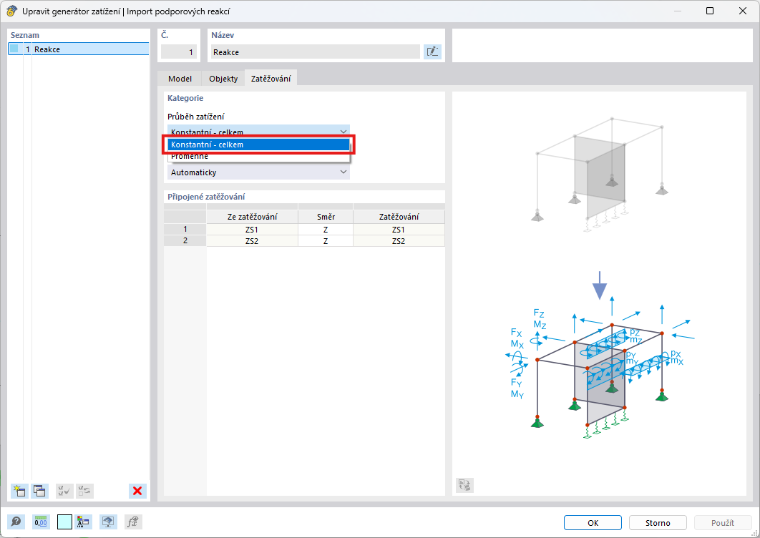Screen dimensions: 760x538
Task: Click the invert selection icon
Action: pyautogui.click(x=84, y=491)
